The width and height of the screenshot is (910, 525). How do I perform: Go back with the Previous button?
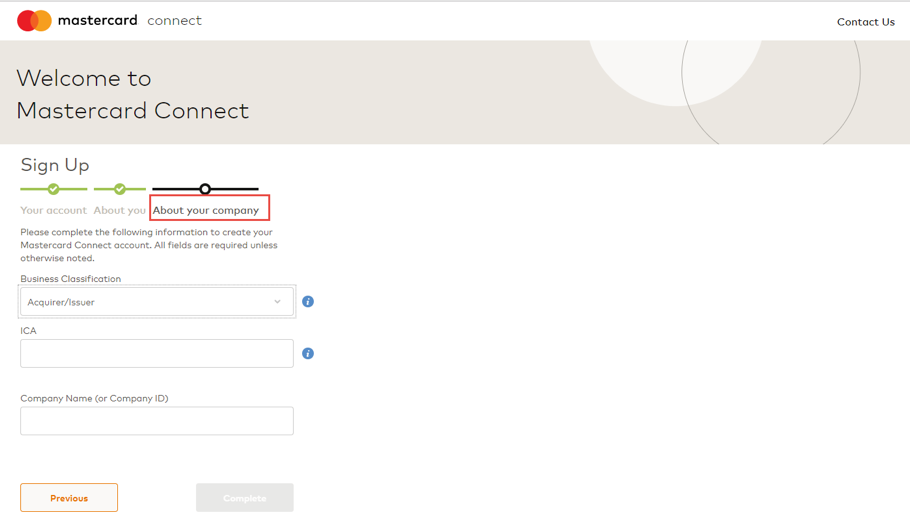(x=69, y=498)
